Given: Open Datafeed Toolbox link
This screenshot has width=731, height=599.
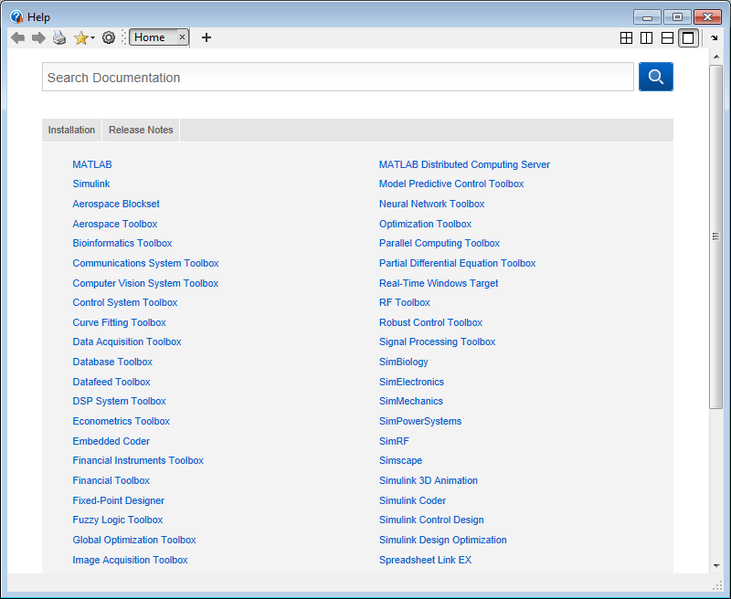Looking at the screenshot, I should coord(111,382).
